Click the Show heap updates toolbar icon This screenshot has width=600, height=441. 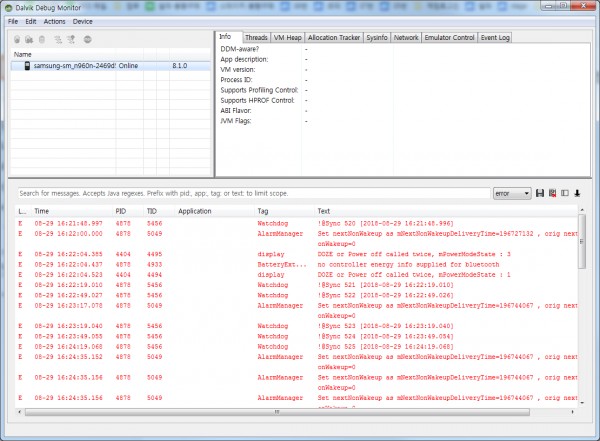[17, 39]
